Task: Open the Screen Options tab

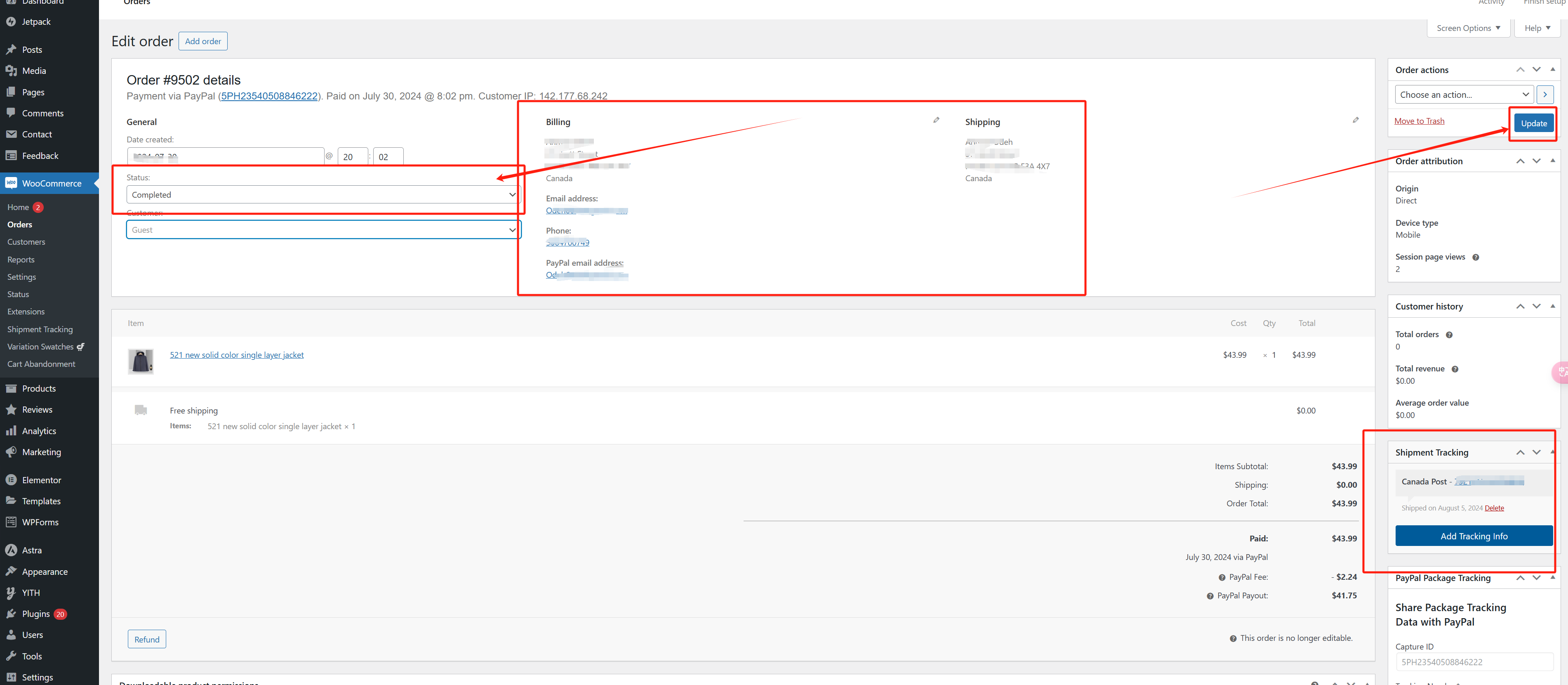Action: 1467,27
